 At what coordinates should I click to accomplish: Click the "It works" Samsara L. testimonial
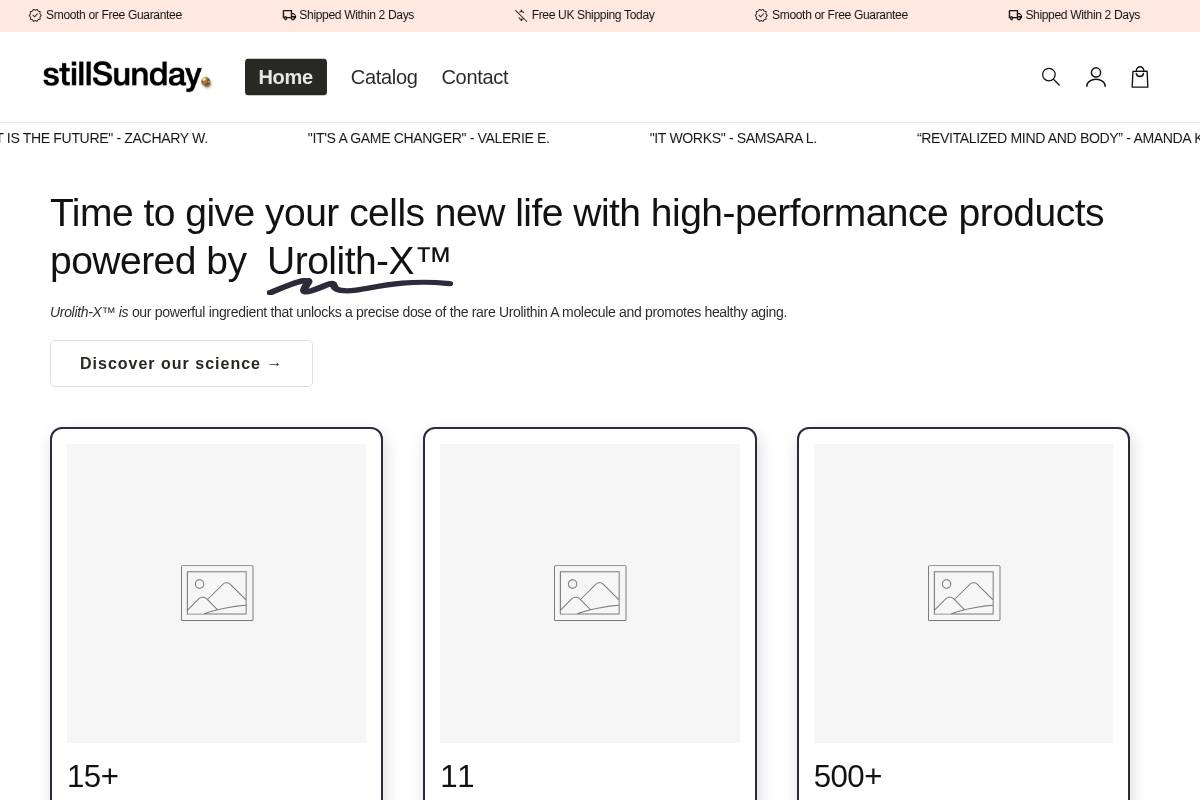tap(733, 138)
